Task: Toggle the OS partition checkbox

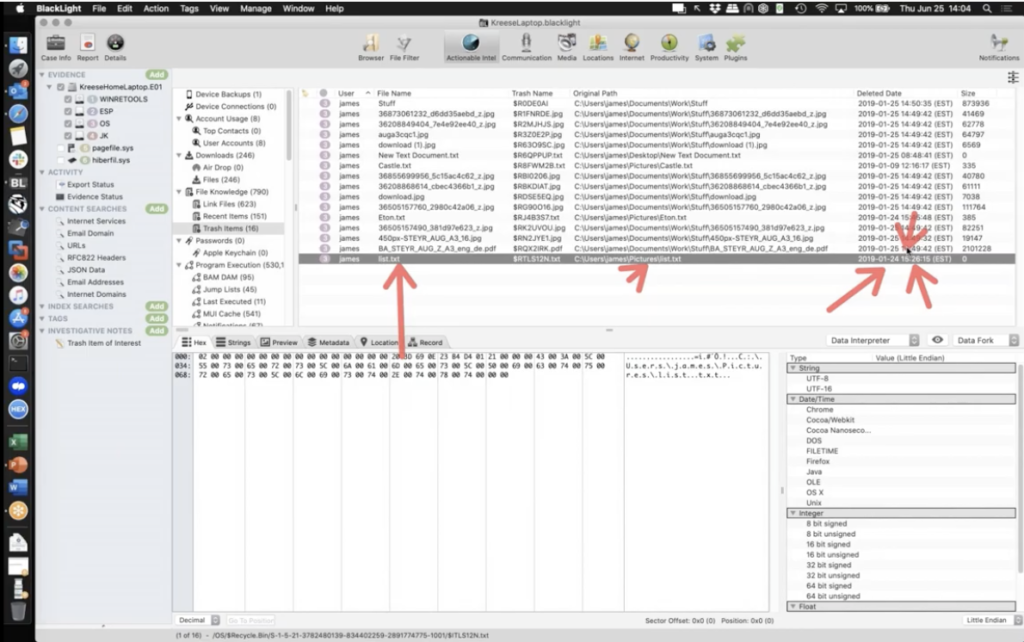Action: click(x=68, y=123)
